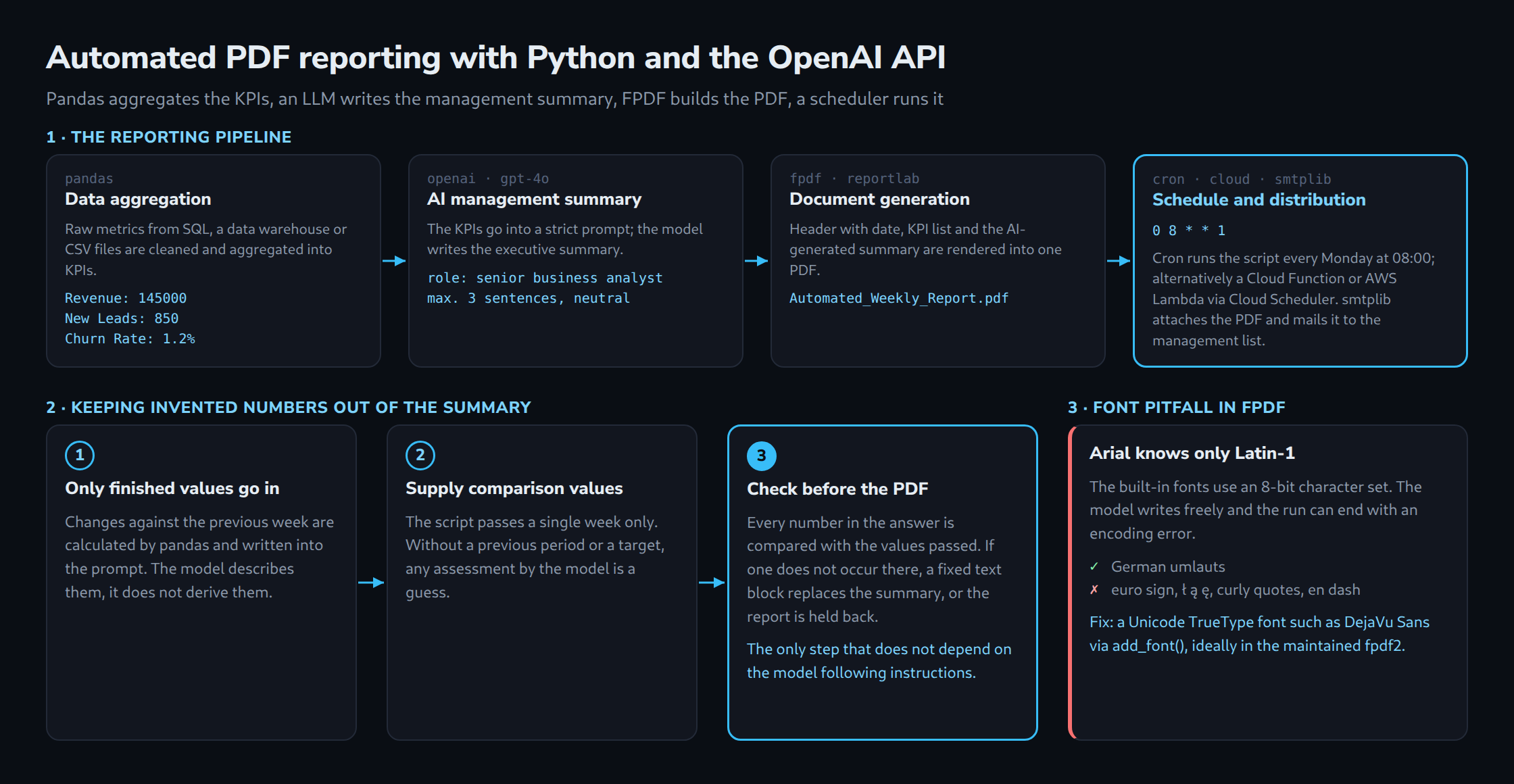Click the heading '3 · FONT PITFALL IN FPDF'

coord(1177,408)
